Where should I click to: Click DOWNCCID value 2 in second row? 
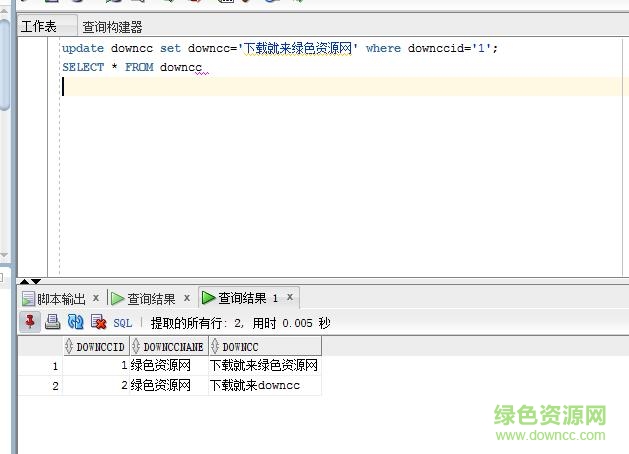click(x=96, y=385)
